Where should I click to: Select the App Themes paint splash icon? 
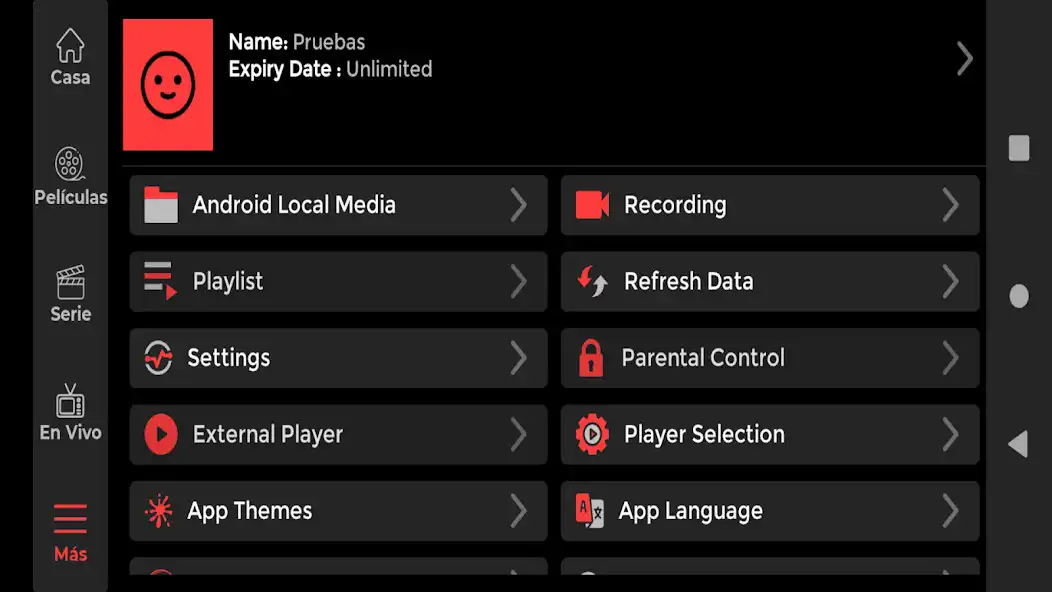click(159, 511)
